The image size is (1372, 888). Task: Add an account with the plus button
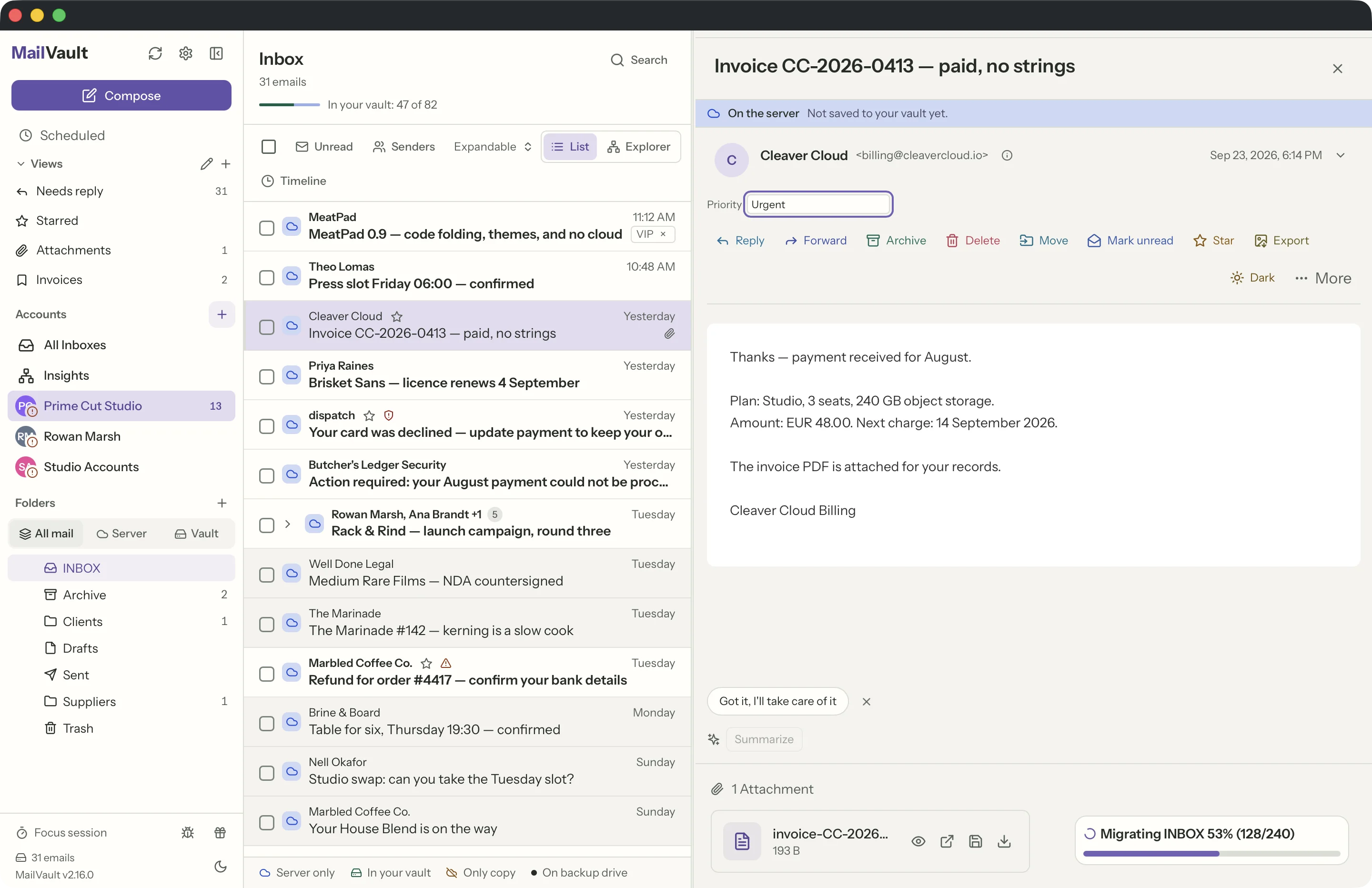pos(222,314)
